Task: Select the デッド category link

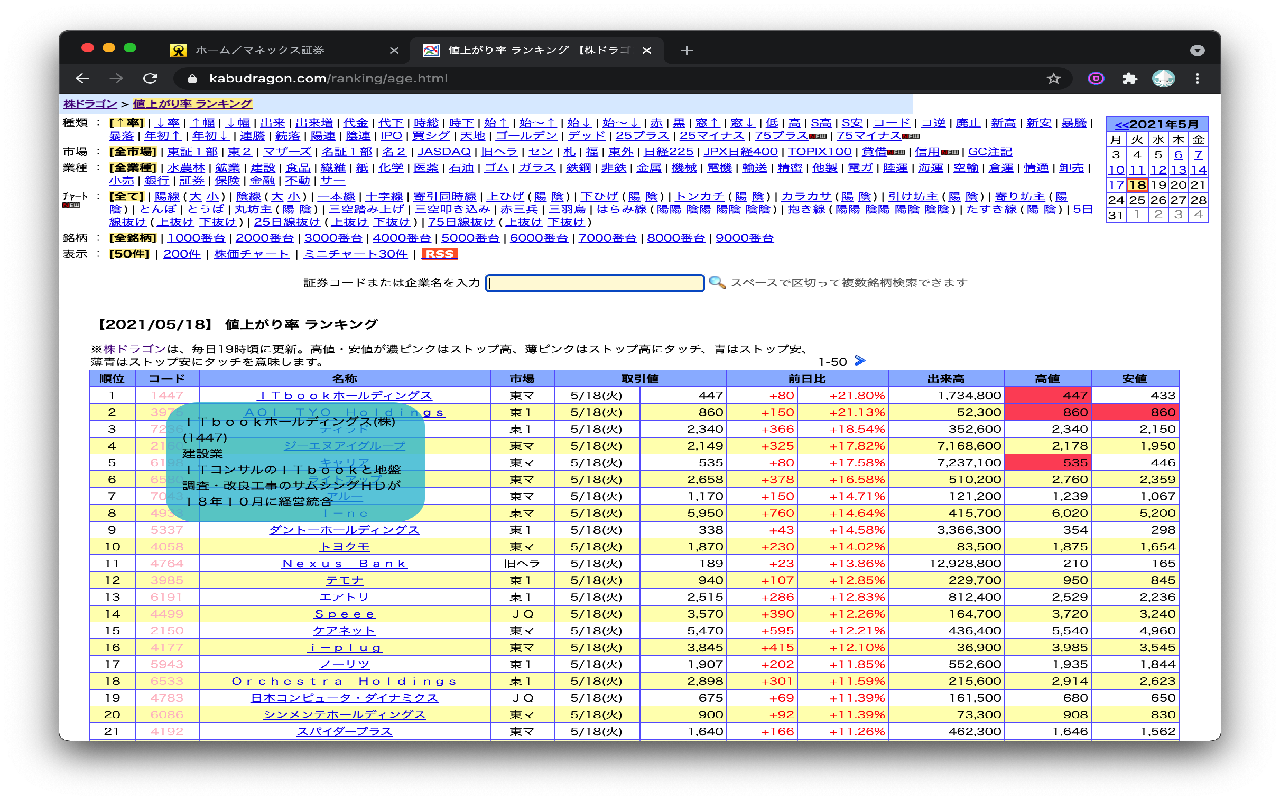Action: (586, 135)
